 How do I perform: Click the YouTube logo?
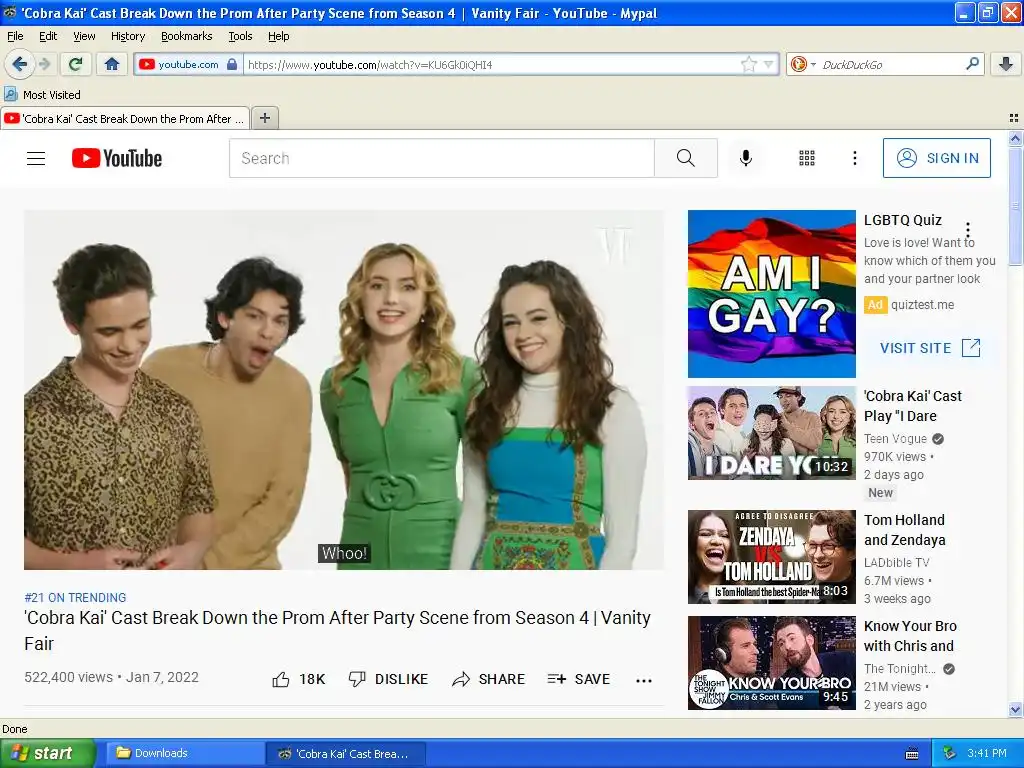[x=117, y=158]
